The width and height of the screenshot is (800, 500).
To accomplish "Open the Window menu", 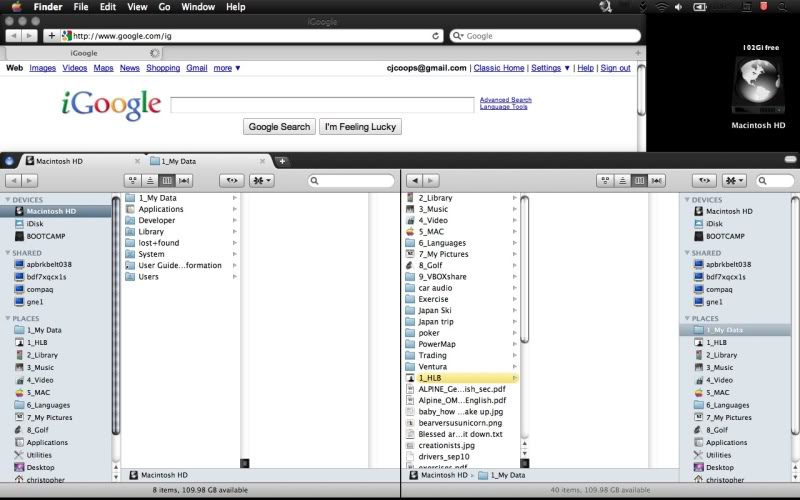I will point(198,7).
